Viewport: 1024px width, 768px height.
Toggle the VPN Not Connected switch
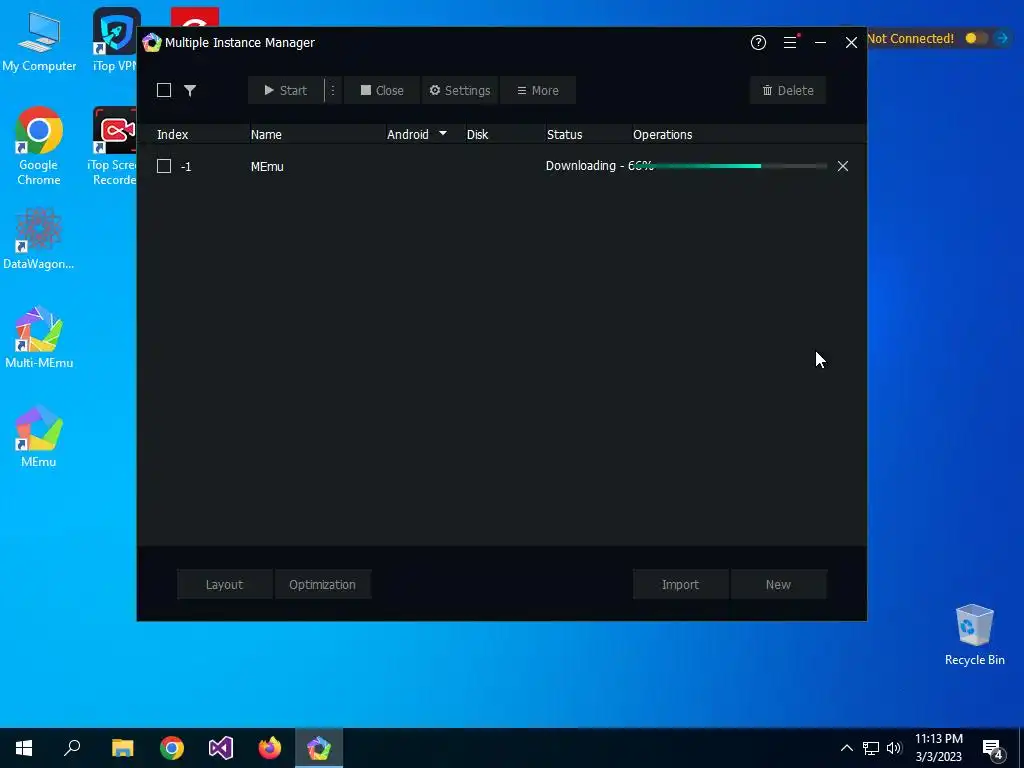pos(976,39)
